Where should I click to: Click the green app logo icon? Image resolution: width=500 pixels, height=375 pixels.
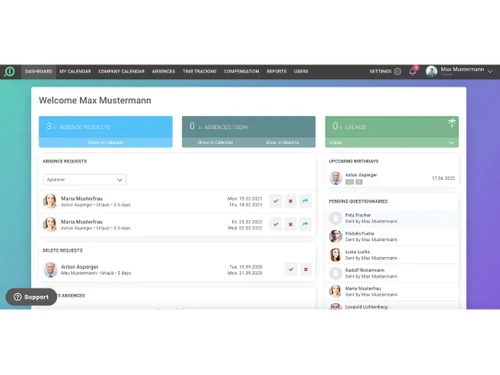click(10, 71)
